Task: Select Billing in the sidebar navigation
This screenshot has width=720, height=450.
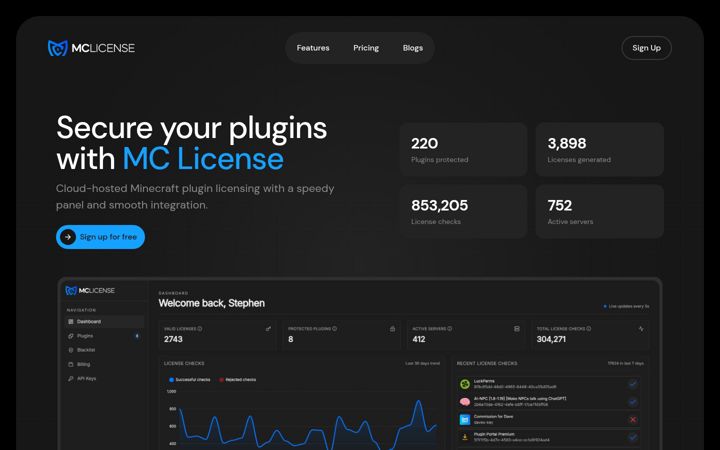Action: pyautogui.click(x=105, y=364)
